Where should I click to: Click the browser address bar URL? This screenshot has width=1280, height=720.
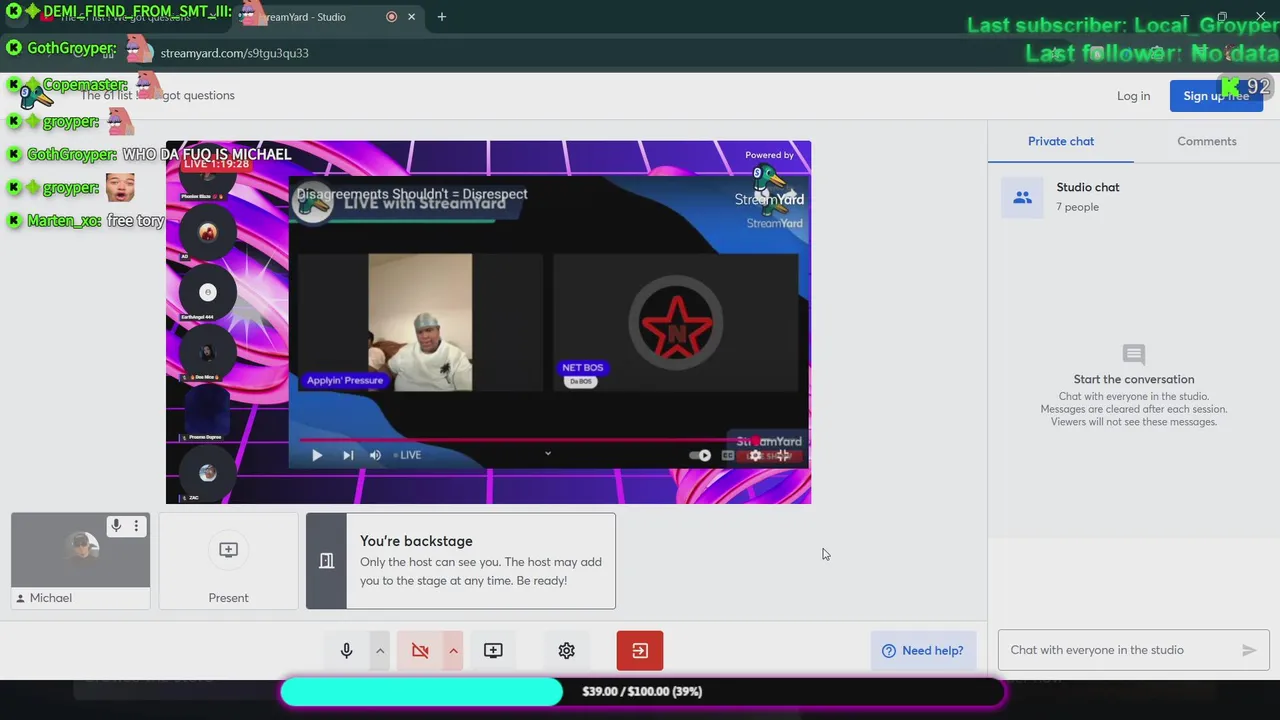tap(234, 53)
